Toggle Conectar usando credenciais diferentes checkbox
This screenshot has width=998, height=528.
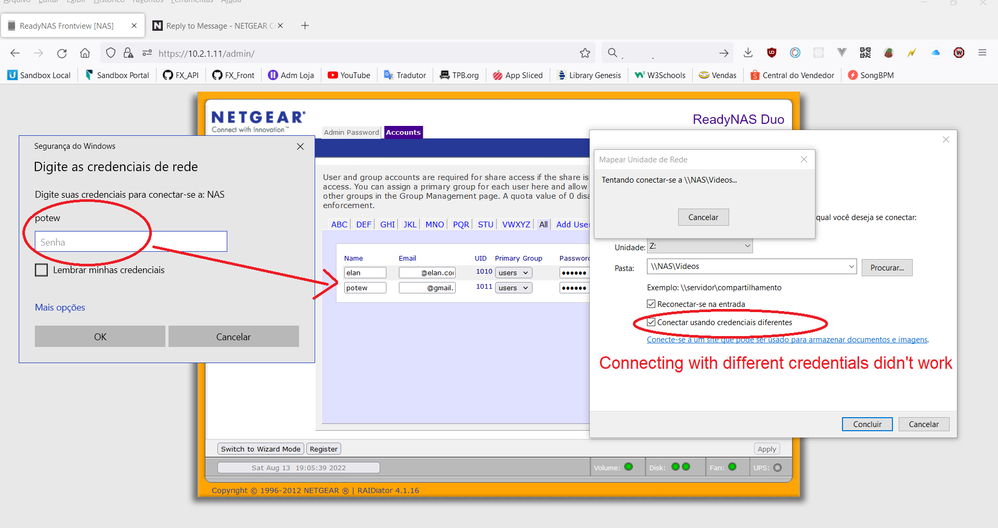click(651, 323)
